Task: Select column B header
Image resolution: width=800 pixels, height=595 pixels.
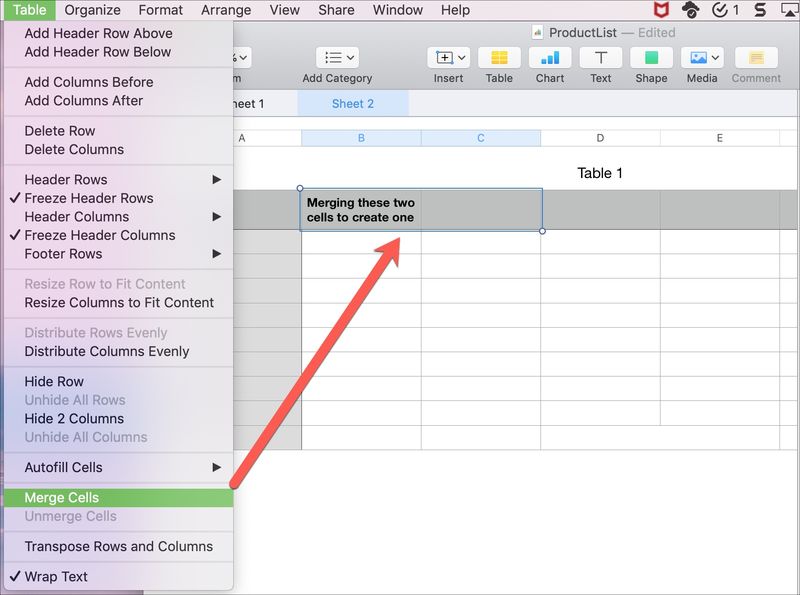Action: coord(361,138)
